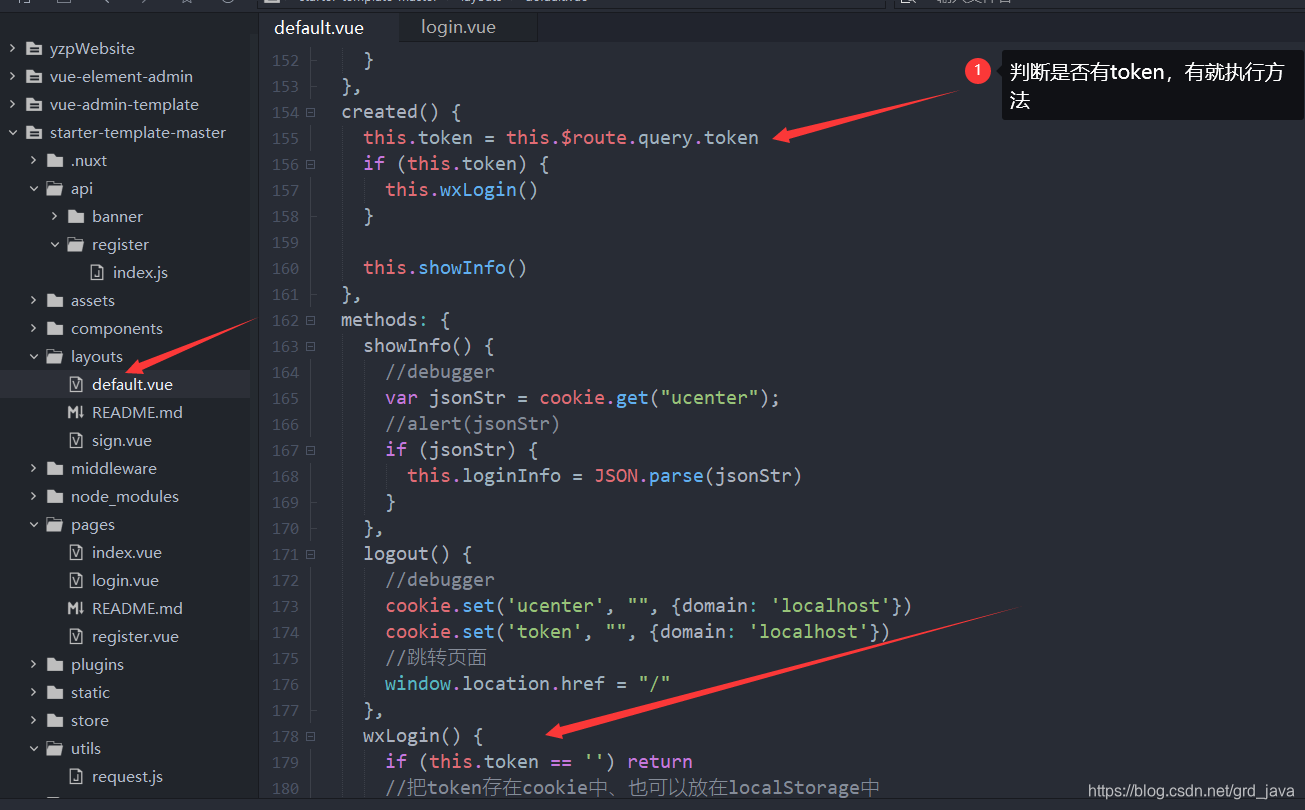This screenshot has height=810, width=1305.
Task: Click the index.js file icon under register
Action: pos(97,272)
